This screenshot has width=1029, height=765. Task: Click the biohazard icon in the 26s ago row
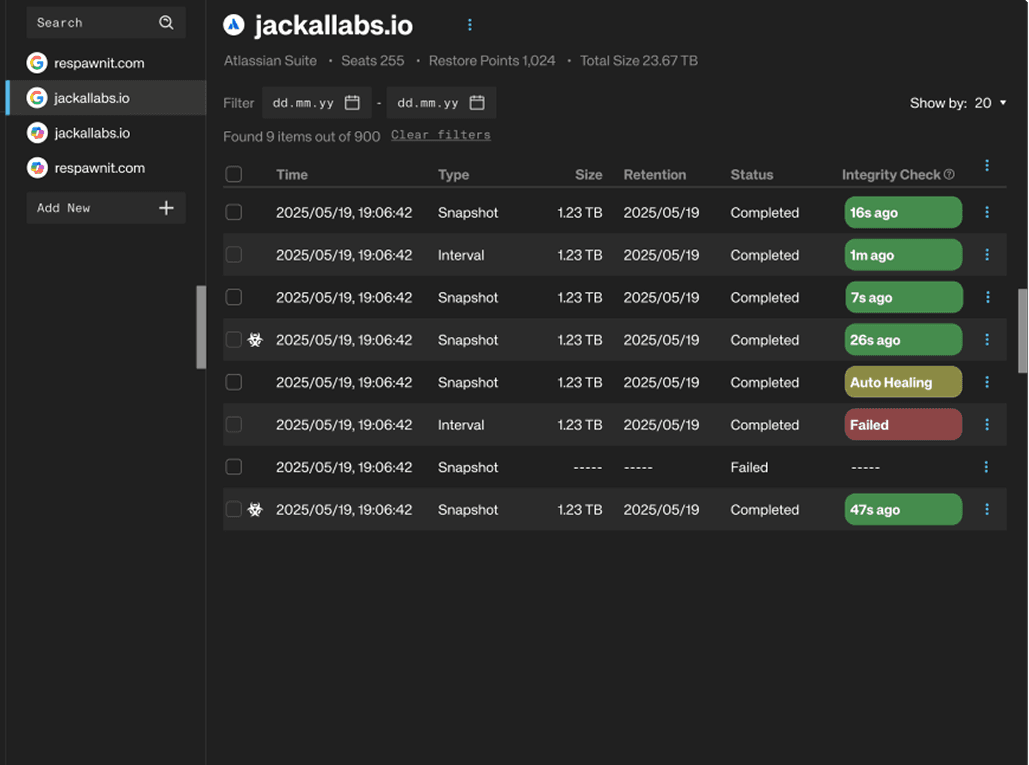click(255, 340)
